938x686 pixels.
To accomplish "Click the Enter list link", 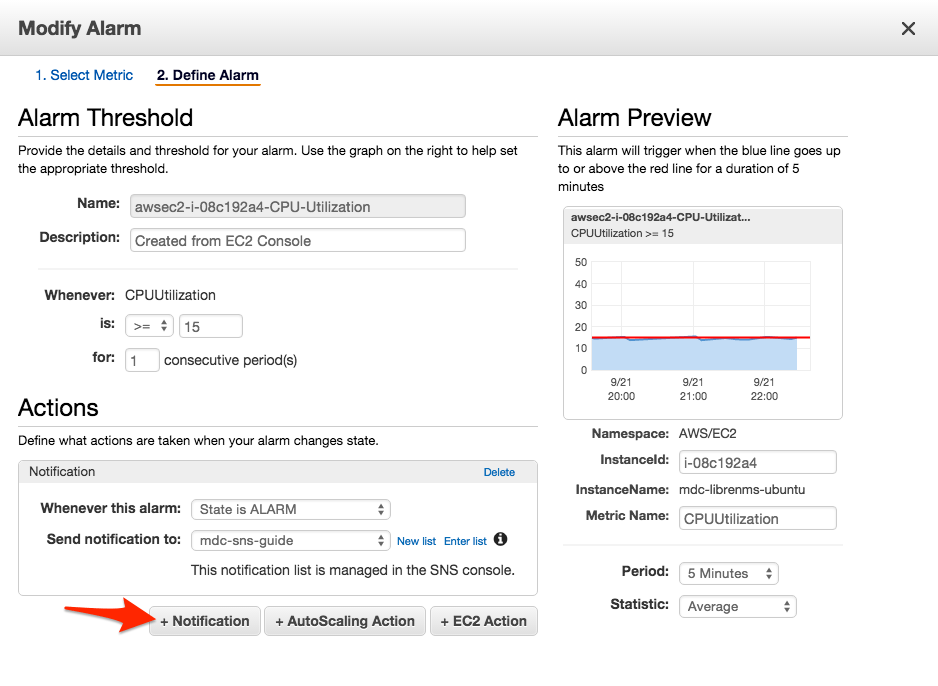I will point(465,541).
